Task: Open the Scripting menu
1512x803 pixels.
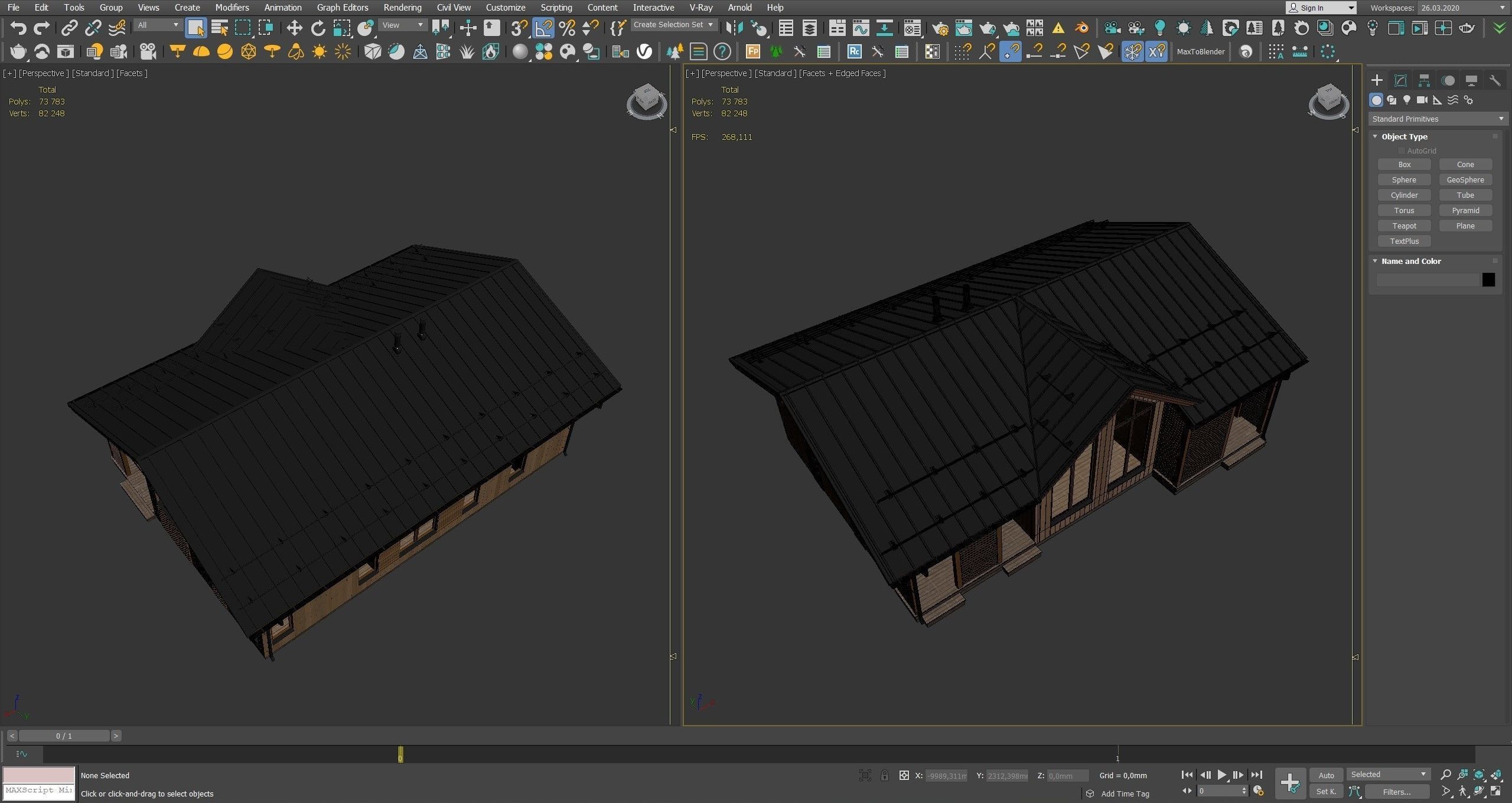Action: (x=556, y=8)
